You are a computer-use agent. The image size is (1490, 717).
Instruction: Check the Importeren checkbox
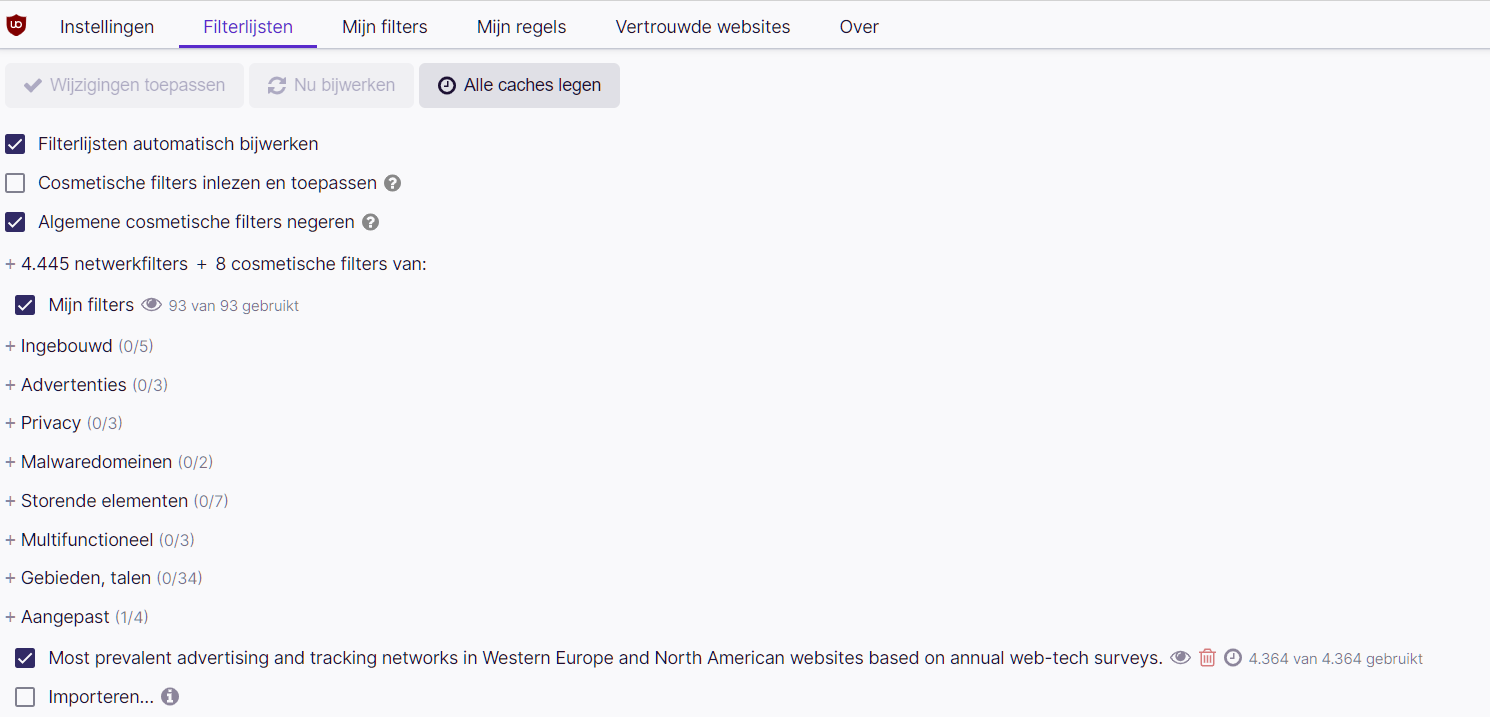point(25,697)
